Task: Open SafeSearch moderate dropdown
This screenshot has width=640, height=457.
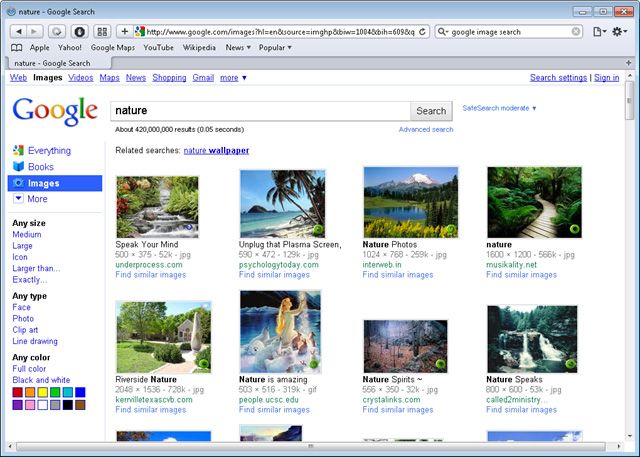Action: 499,108
